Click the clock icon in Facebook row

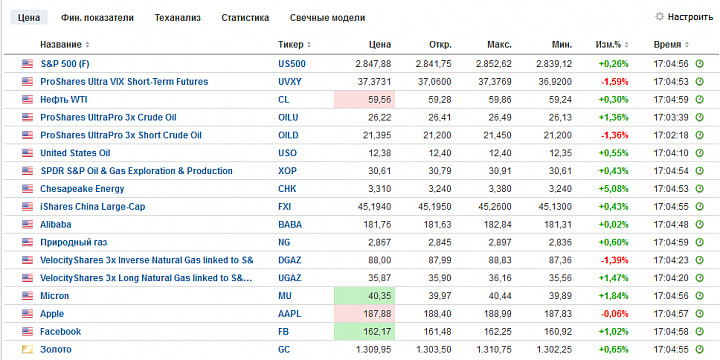point(699,332)
